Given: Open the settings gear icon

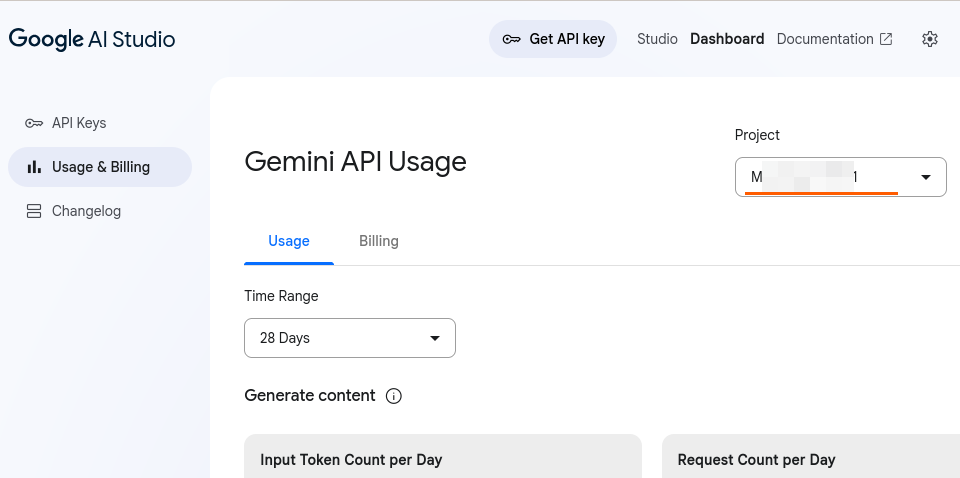Looking at the screenshot, I should (929, 39).
